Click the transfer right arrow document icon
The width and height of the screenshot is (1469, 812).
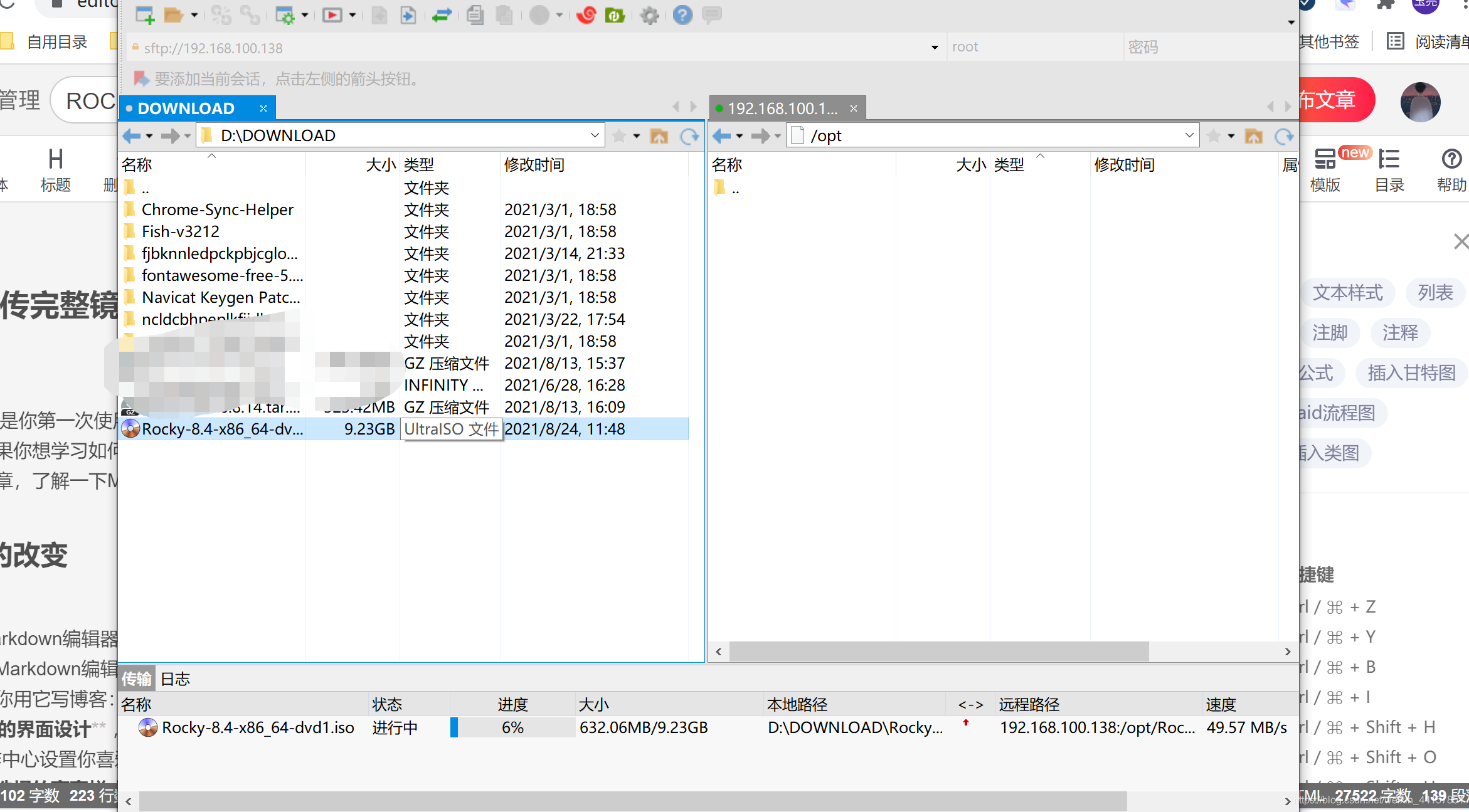tap(408, 14)
